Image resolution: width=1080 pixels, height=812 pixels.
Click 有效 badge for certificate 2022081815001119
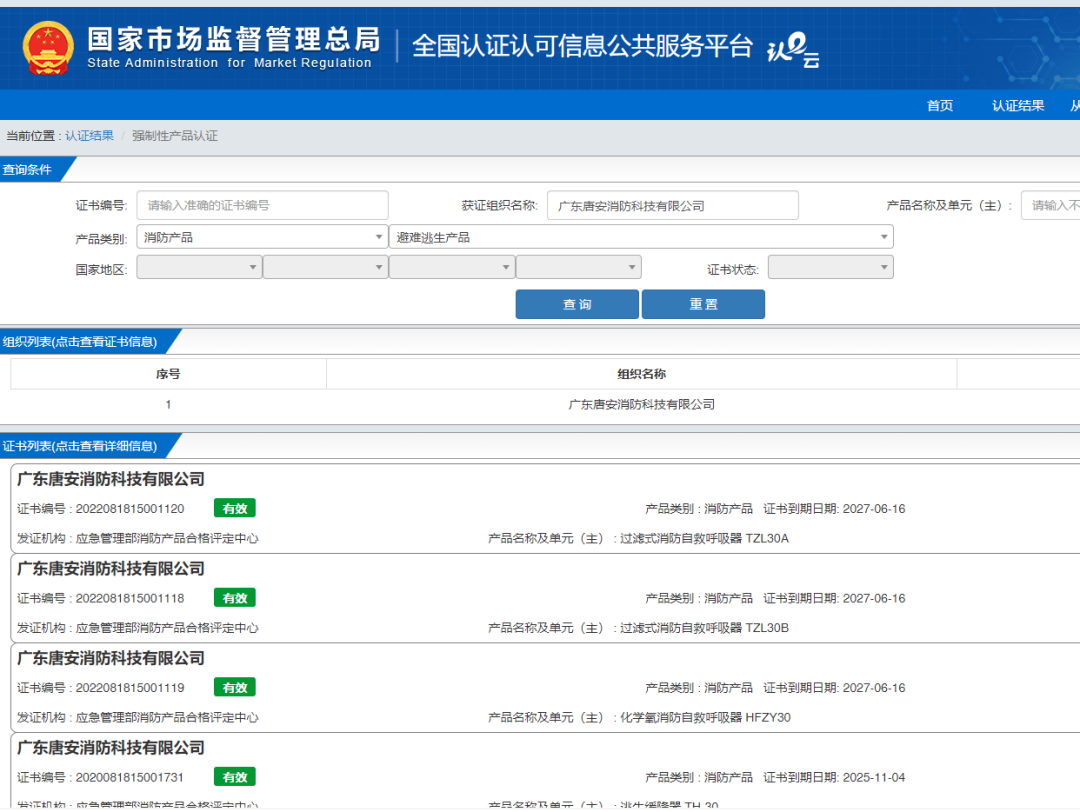click(235, 688)
